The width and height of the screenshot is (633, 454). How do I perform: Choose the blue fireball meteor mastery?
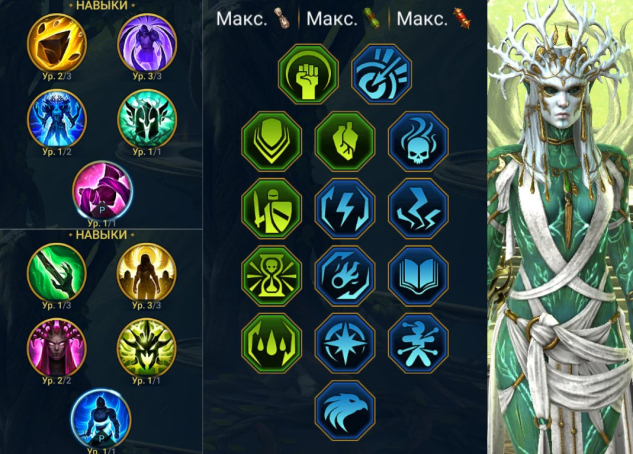(x=345, y=276)
